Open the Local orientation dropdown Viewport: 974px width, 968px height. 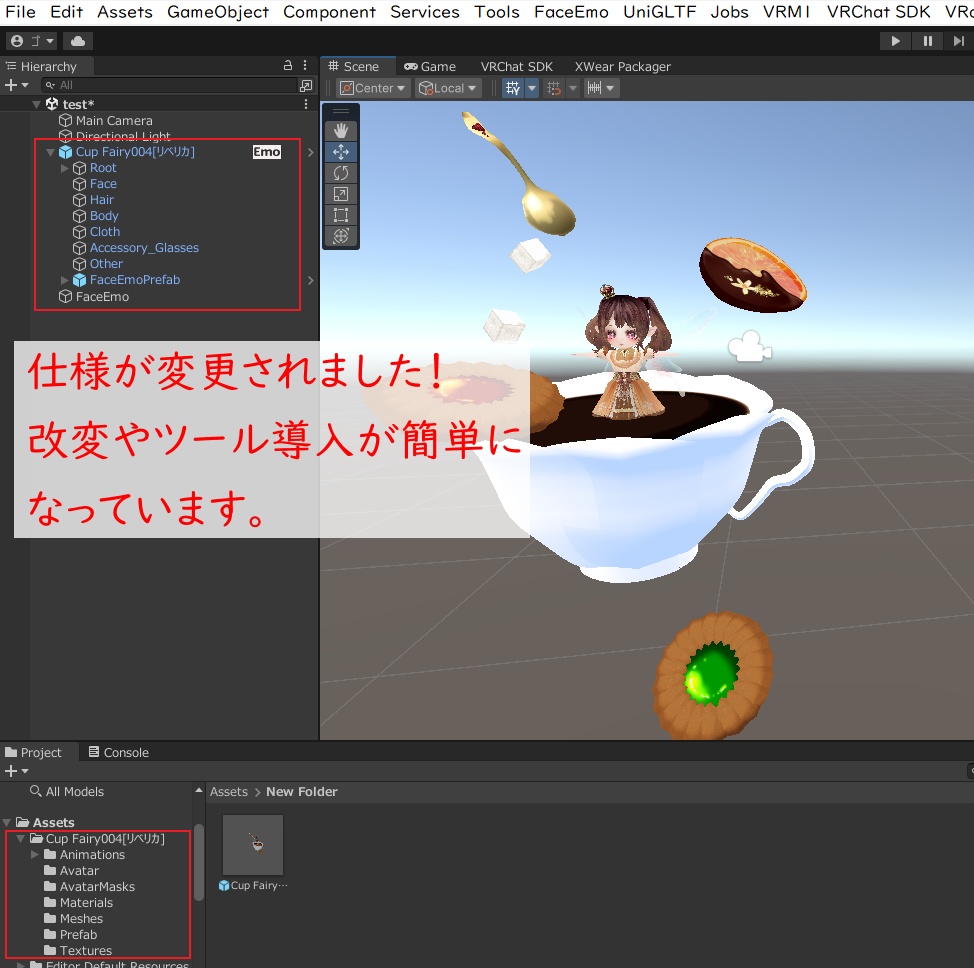point(447,88)
